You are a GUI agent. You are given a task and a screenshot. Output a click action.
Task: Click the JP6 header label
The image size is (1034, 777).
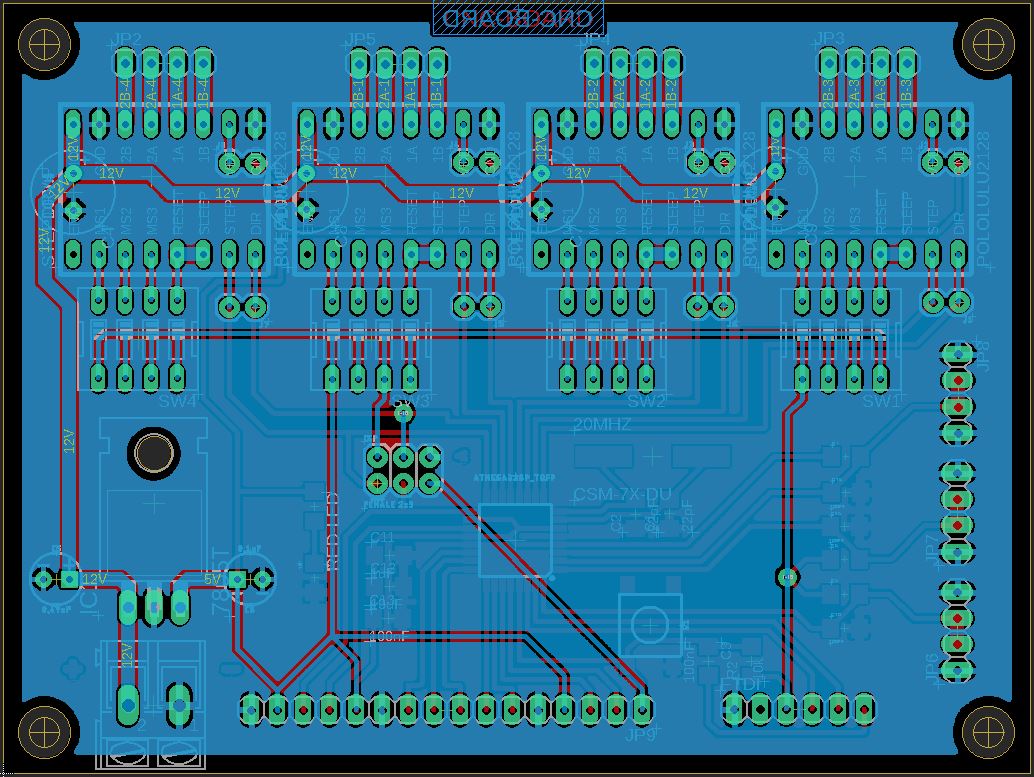(x=932, y=668)
